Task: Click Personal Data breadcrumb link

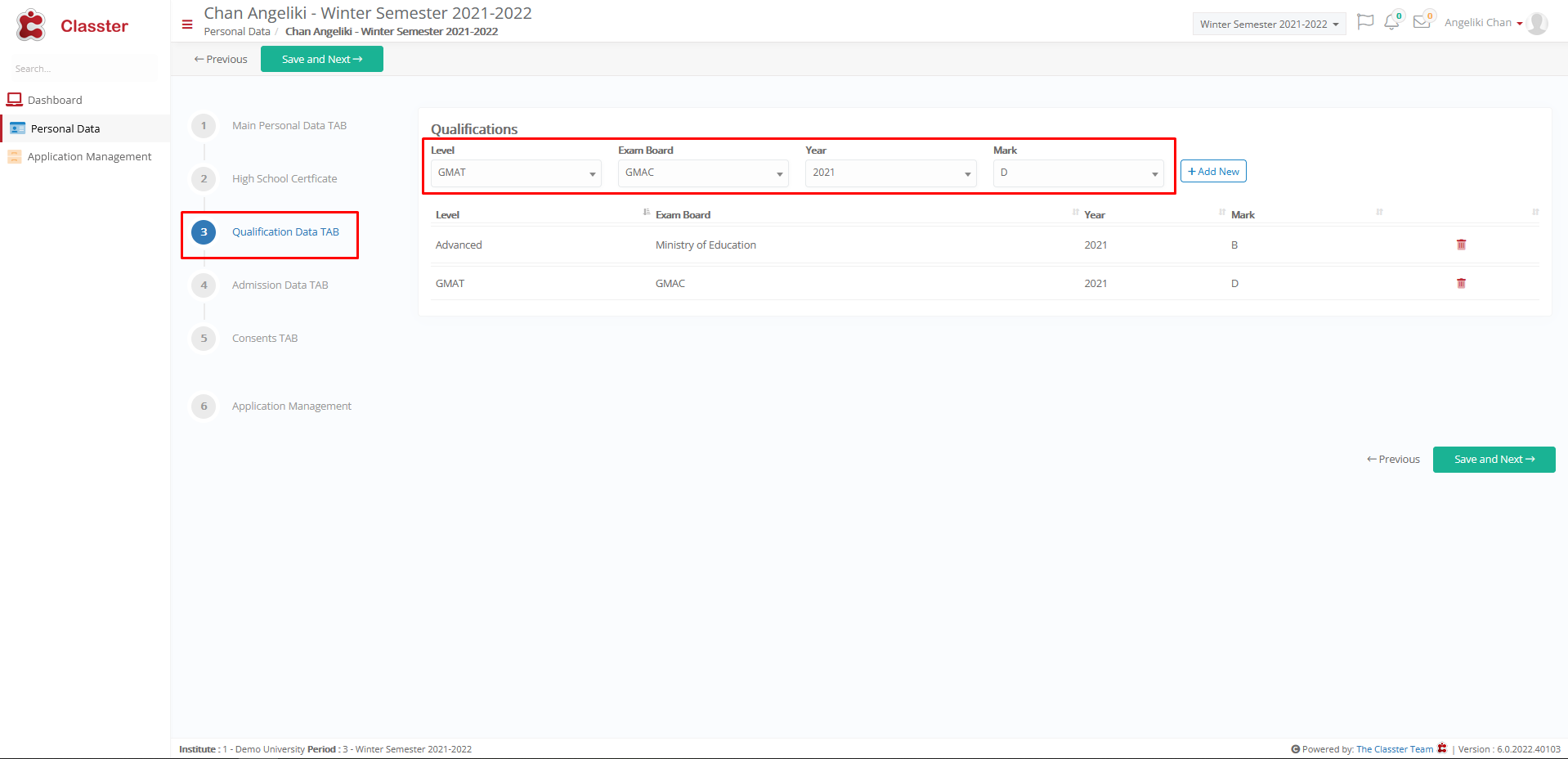Action: click(237, 31)
